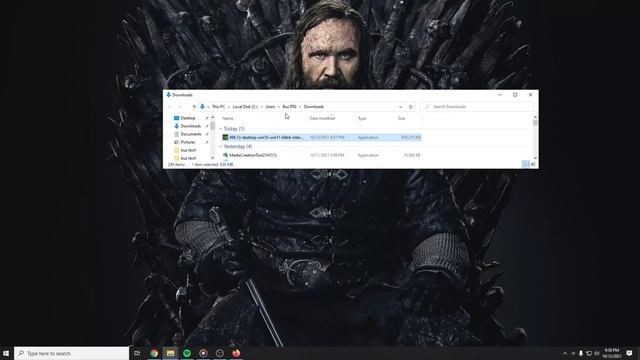Click the microphone tray icon
The width and height of the screenshot is (640, 360).
(x=581, y=353)
